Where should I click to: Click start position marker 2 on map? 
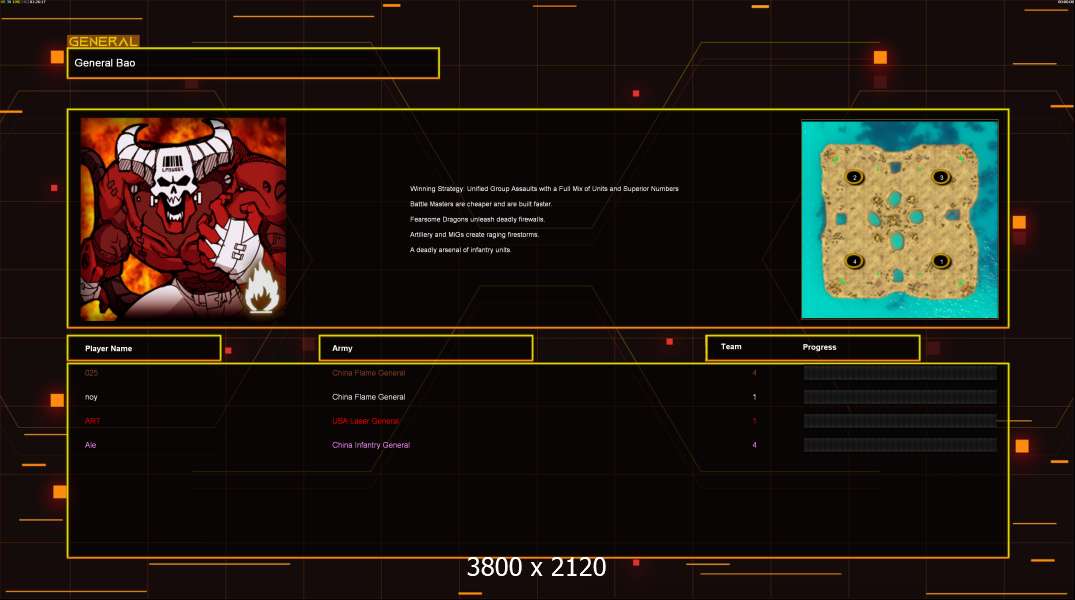coord(854,177)
